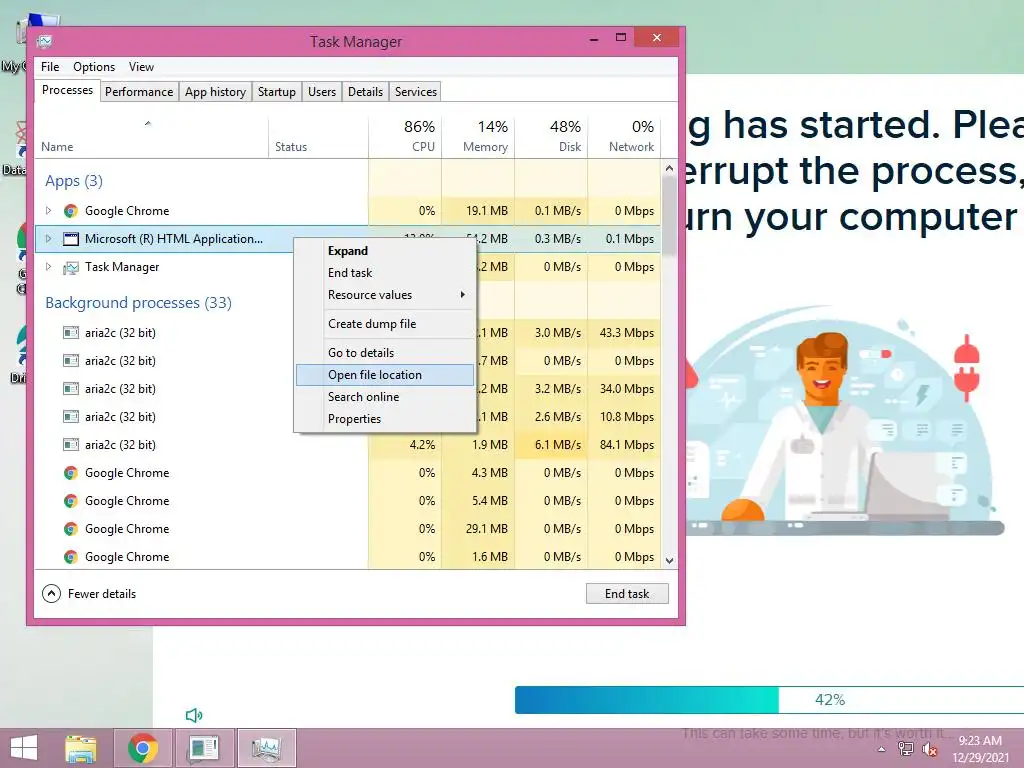Open the Options menu
This screenshot has height=768, width=1024.
click(94, 67)
